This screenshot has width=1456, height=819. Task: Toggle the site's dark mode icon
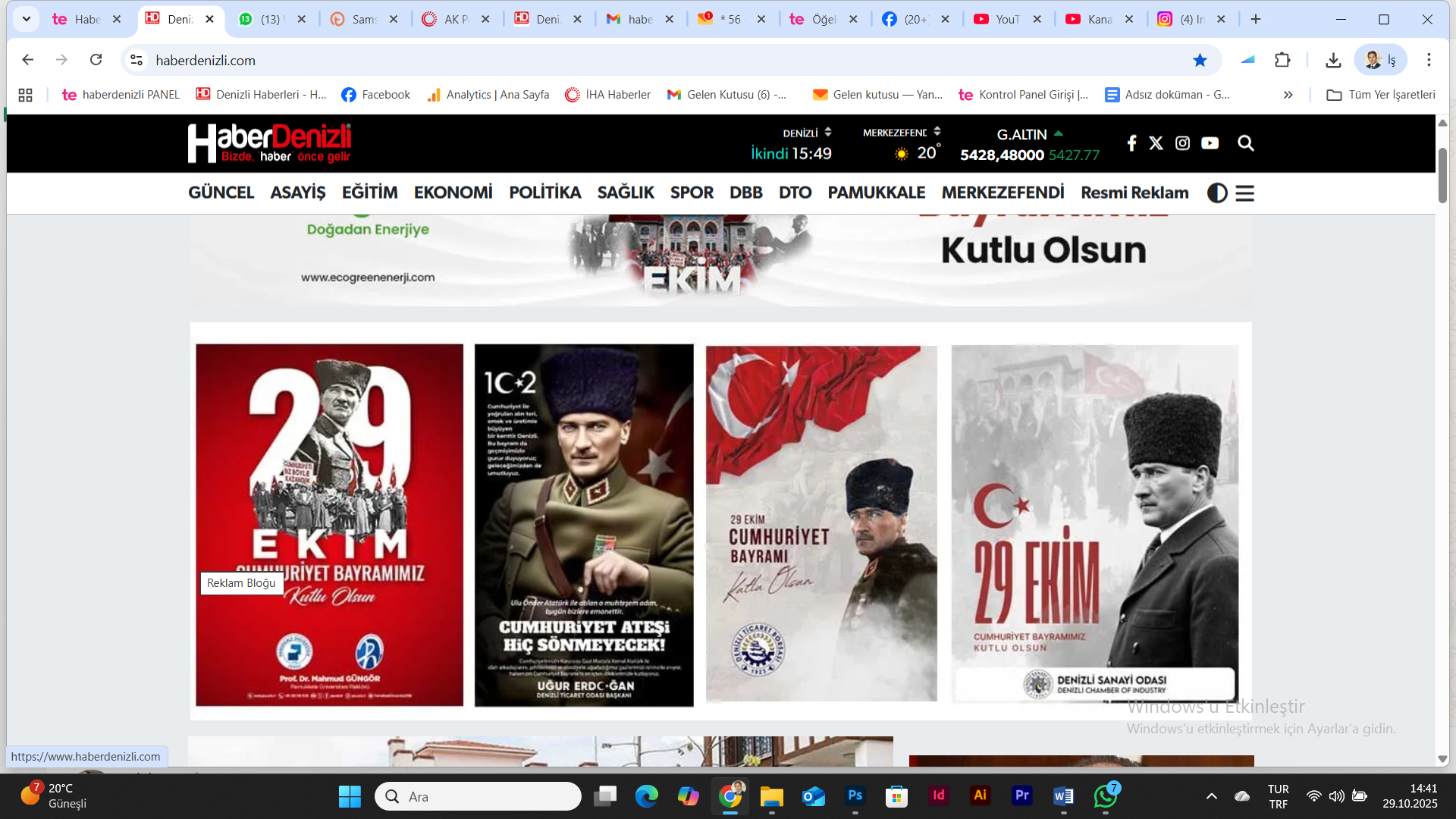pos(1216,193)
